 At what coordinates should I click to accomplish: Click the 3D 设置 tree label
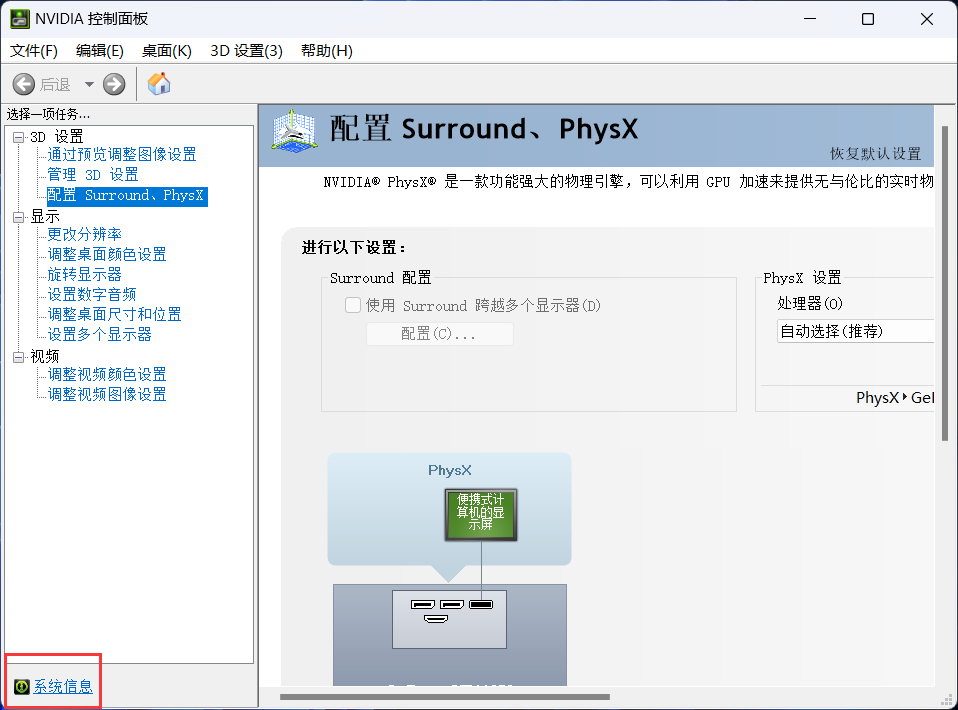pos(57,137)
